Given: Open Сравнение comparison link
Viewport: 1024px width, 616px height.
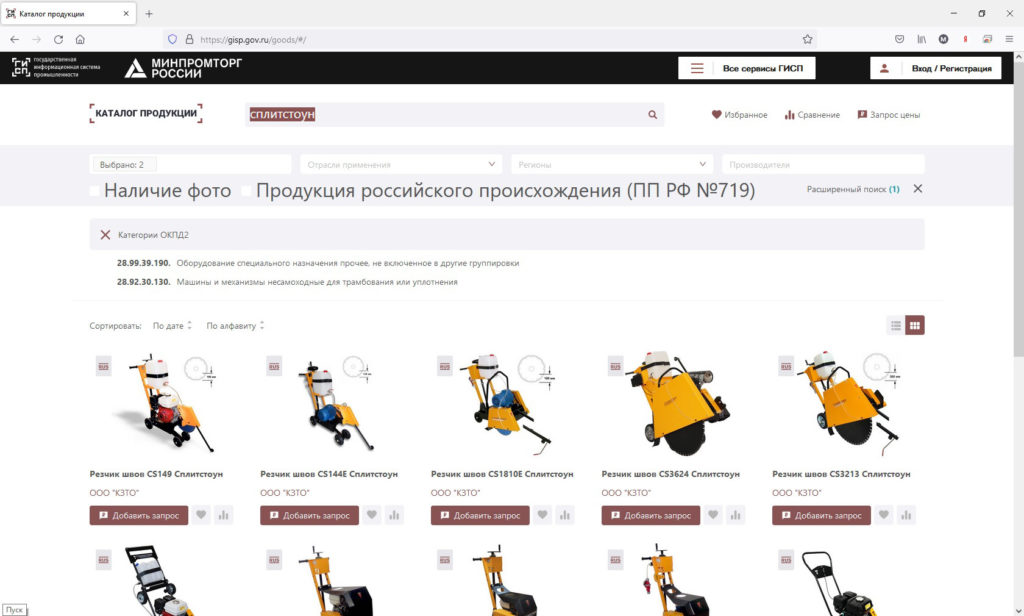Looking at the screenshot, I should (x=812, y=114).
